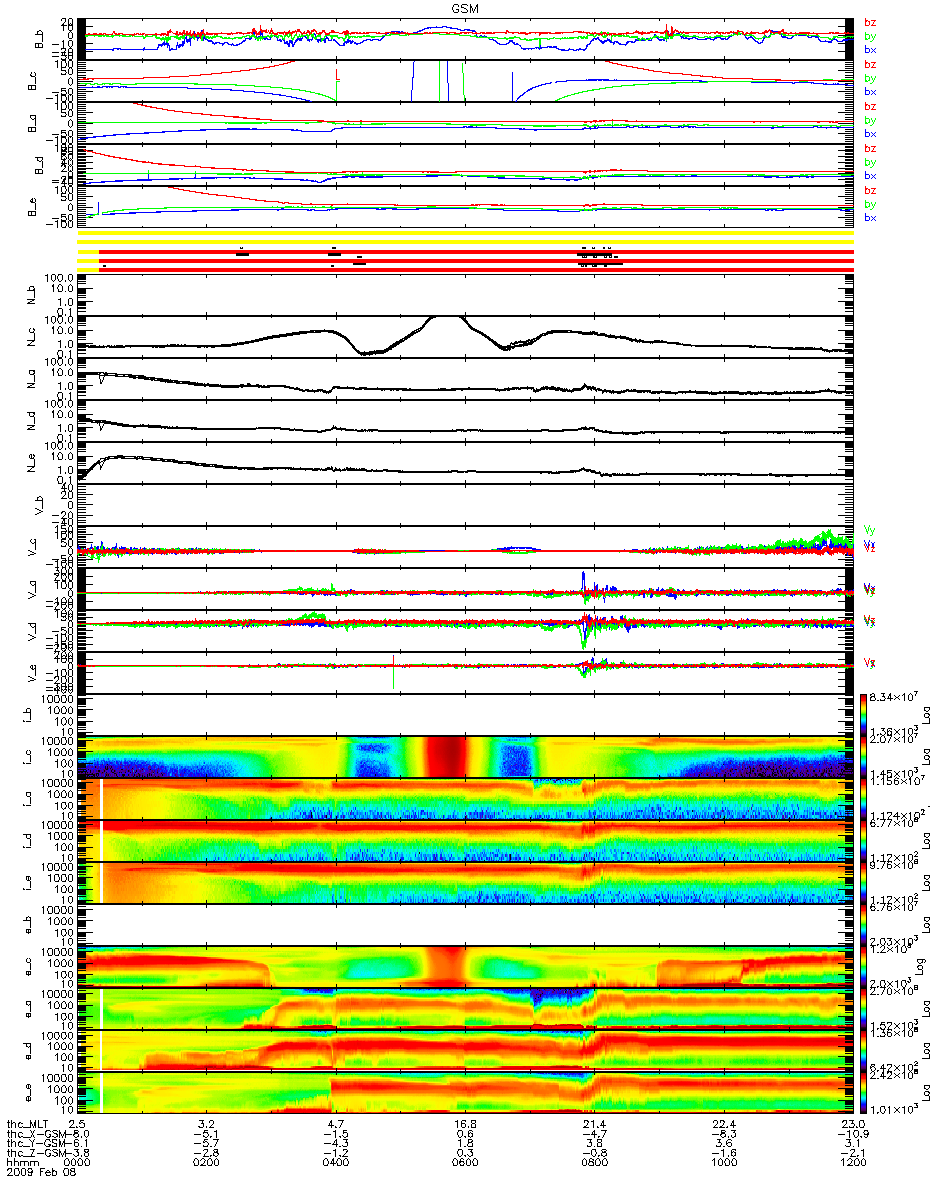
Task: Select the e_e electron spectrogram label
Action: click(30, 1093)
